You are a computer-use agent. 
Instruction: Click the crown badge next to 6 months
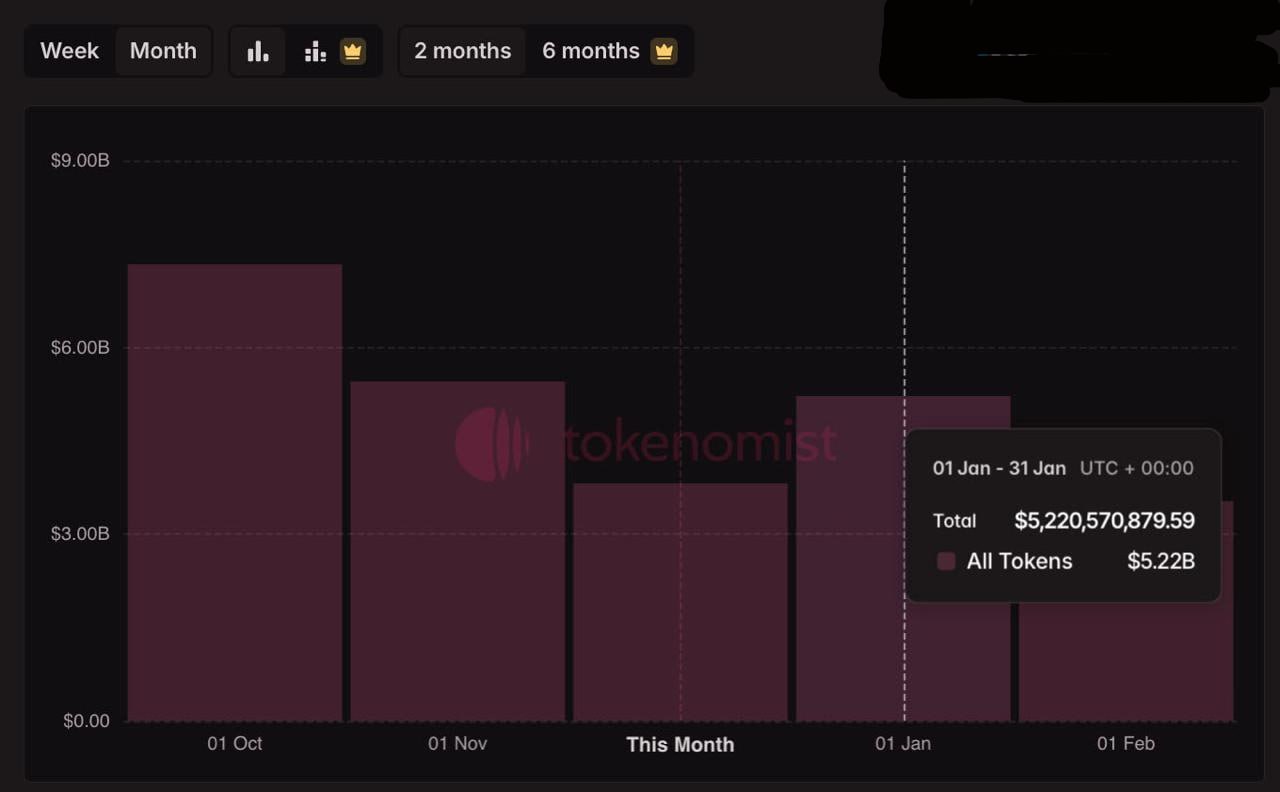(664, 51)
